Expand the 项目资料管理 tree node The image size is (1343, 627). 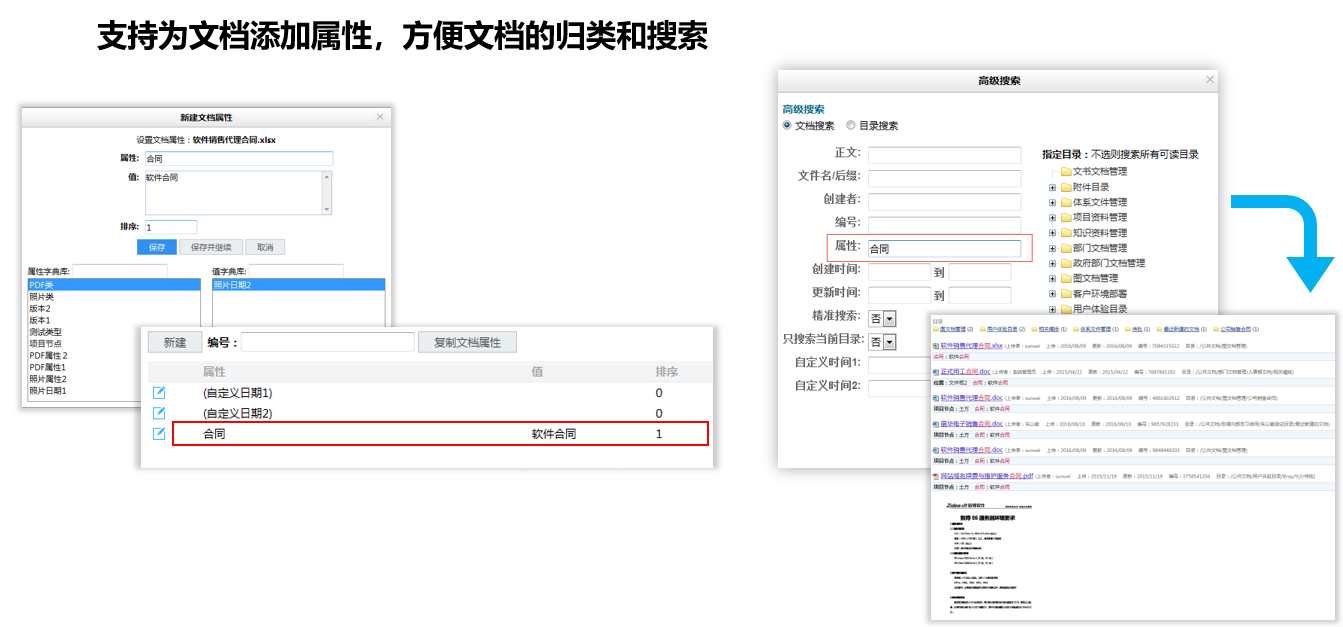click(x=1052, y=217)
